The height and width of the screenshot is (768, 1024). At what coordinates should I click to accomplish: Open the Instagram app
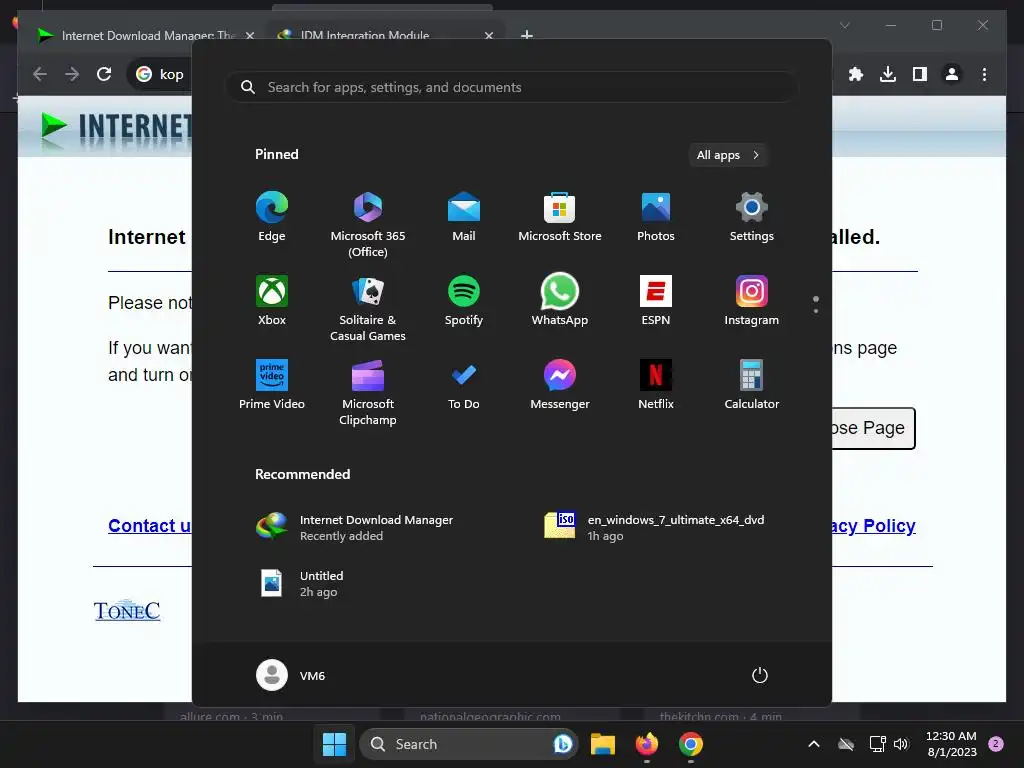coord(752,302)
